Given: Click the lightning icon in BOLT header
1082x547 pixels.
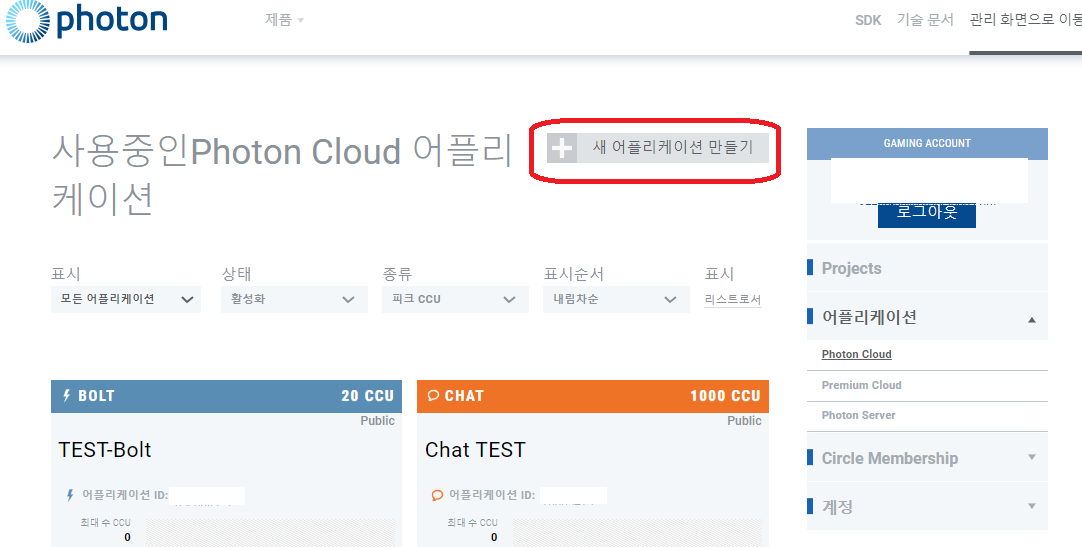Looking at the screenshot, I should (67, 396).
